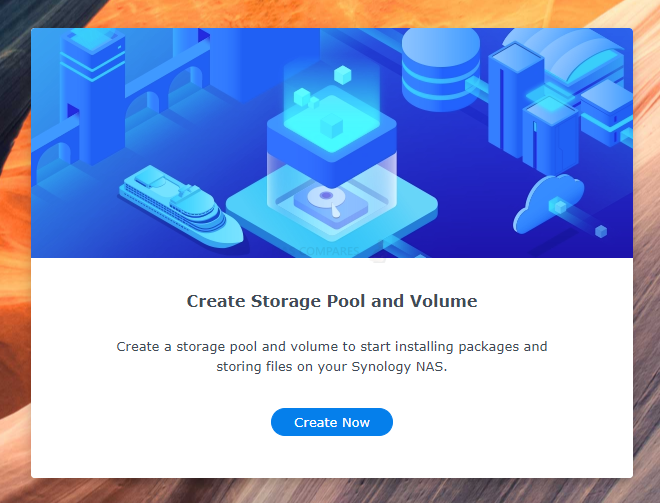
Task: Click the blank white area beneath Create Now
Action: point(332,457)
